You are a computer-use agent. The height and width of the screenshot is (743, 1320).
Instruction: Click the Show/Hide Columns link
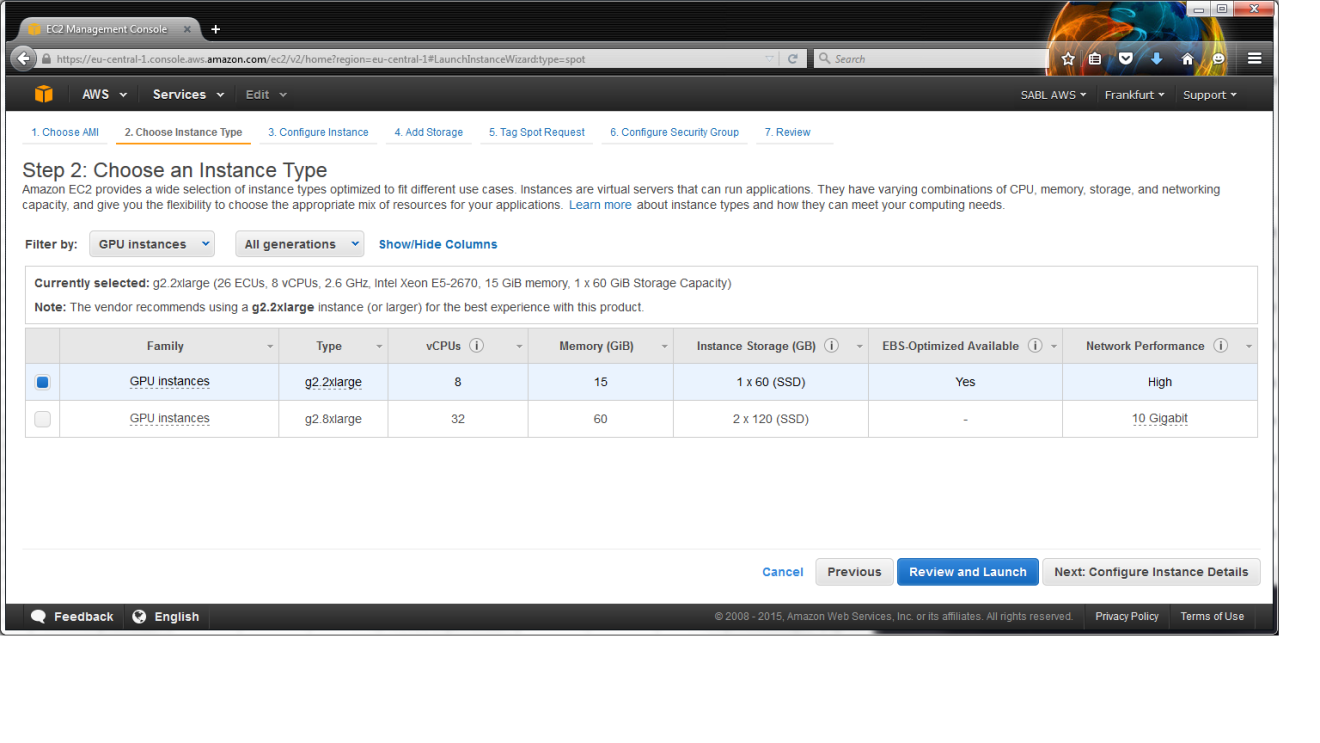pyautogui.click(x=438, y=244)
